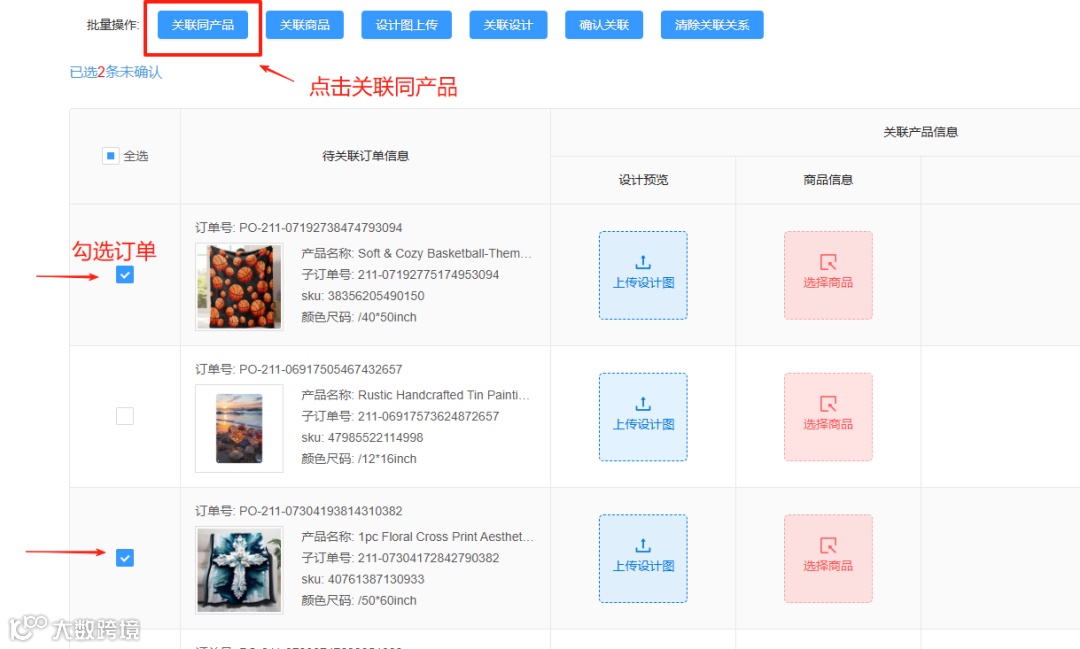
Task: Click order number PO-211-06917505467432657
Action: click(x=320, y=369)
